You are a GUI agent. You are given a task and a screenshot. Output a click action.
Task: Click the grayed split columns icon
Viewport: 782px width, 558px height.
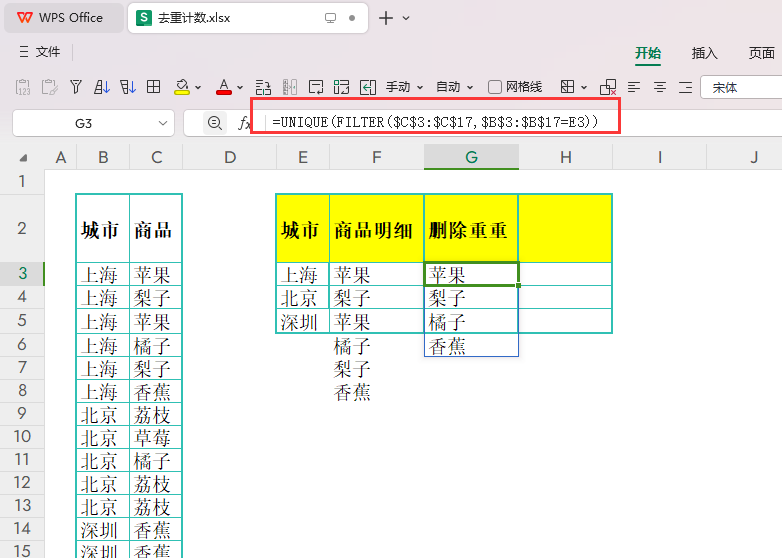tap(290, 87)
